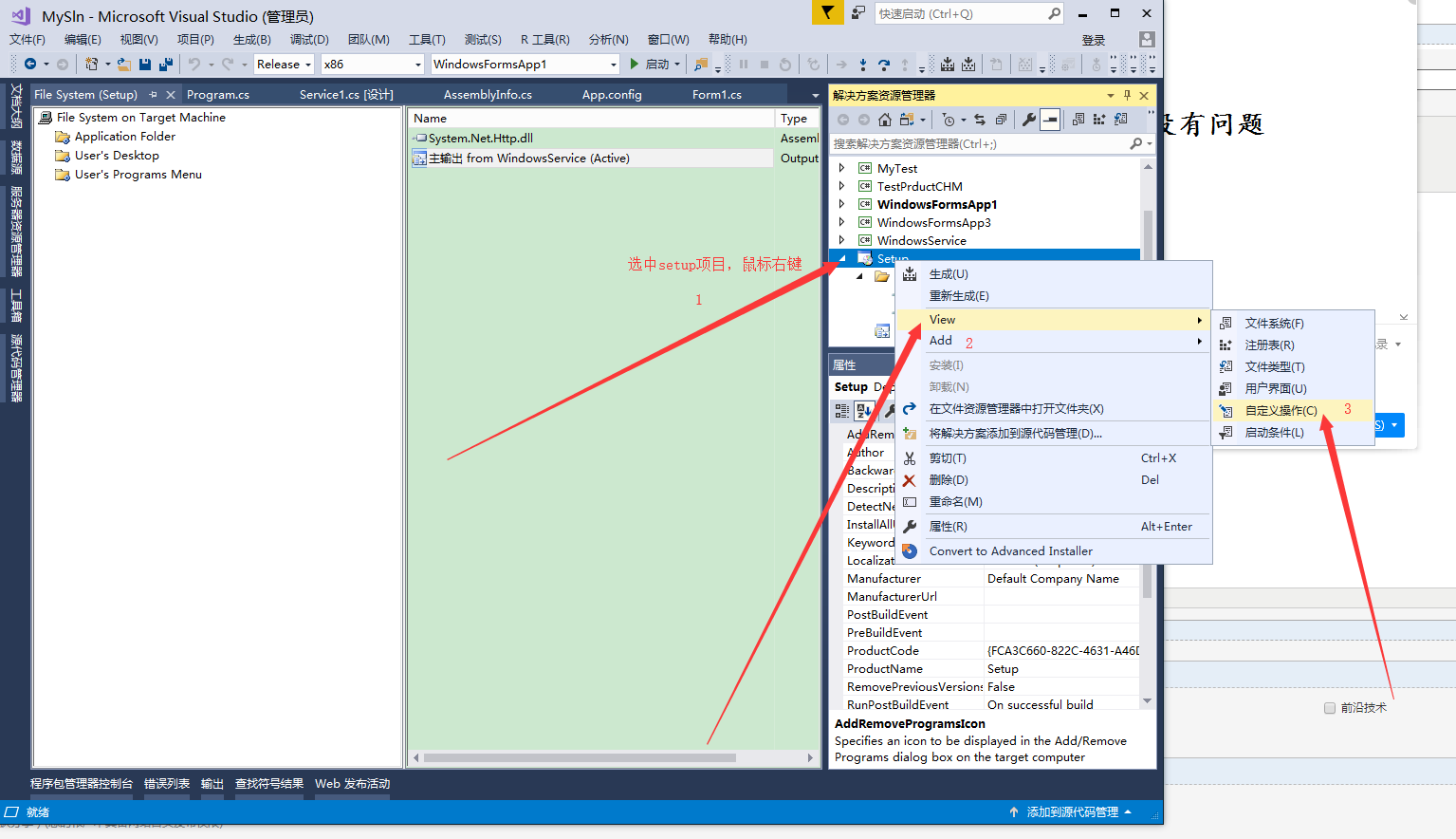Click the pin icon of Solution Explorer
Viewport: 1456px width, 839px height.
click(1127, 95)
